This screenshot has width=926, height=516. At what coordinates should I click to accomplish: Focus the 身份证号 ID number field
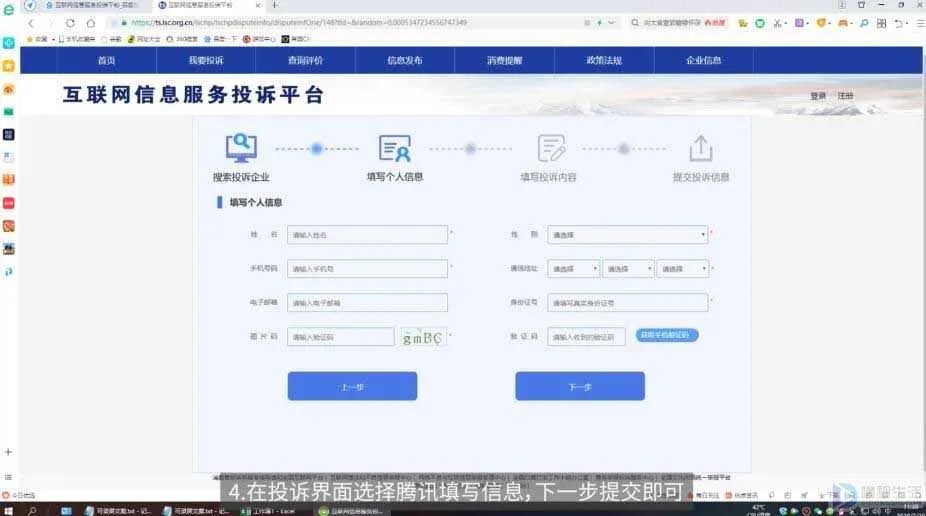pyautogui.click(x=627, y=303)
